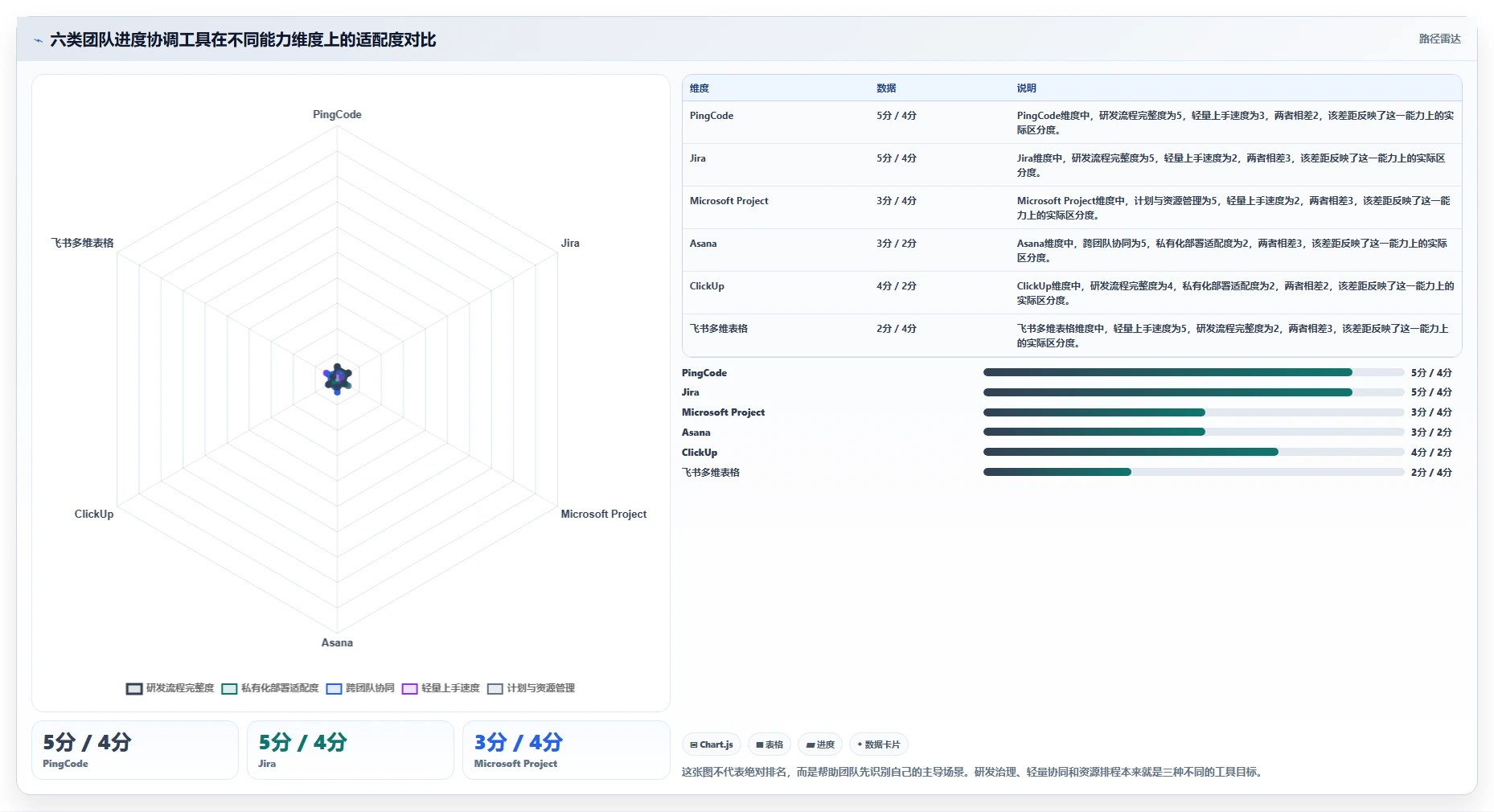Click the dashboard title 六类团队进度协调工具
This screenshot has width=1494, height=812.
[243, 40]
